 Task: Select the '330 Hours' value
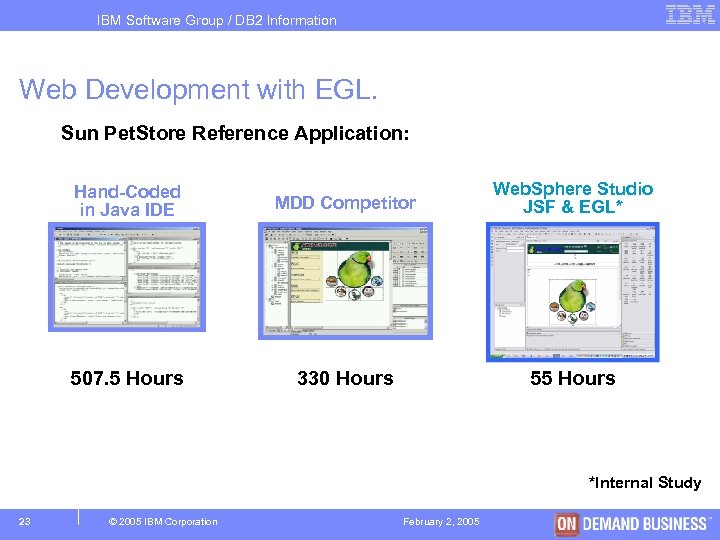[x=345, y=378]
